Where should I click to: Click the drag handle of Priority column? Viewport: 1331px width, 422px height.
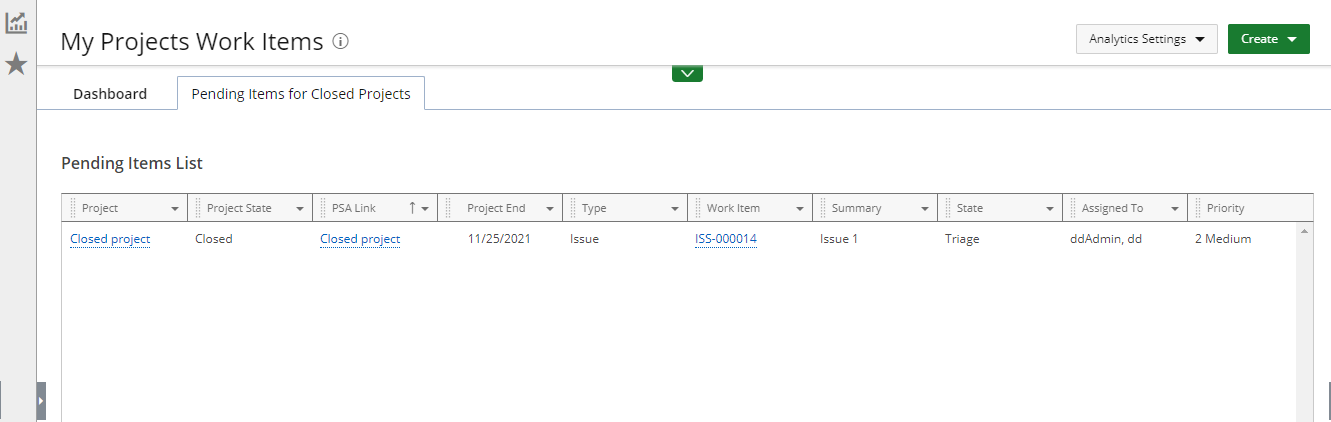point(1198,208)
